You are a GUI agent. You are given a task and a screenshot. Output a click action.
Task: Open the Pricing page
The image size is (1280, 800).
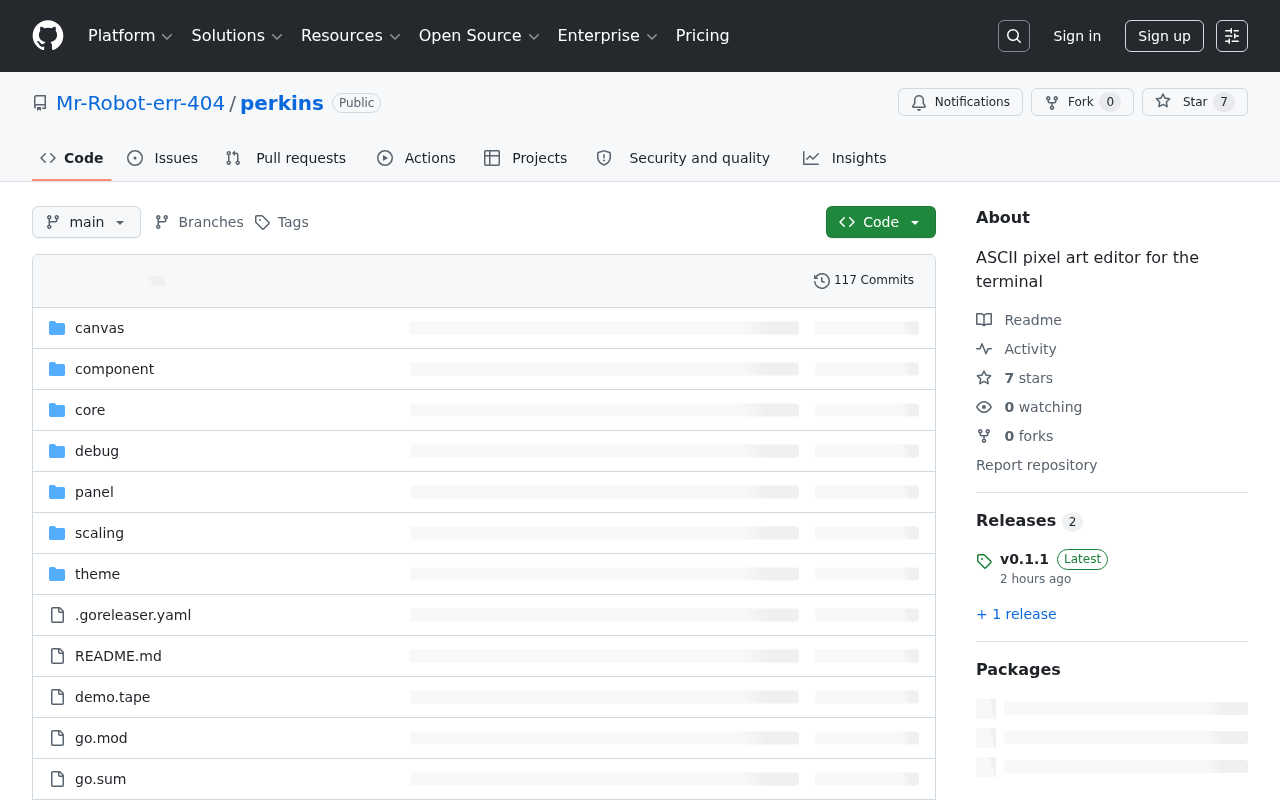pos(702,36)
